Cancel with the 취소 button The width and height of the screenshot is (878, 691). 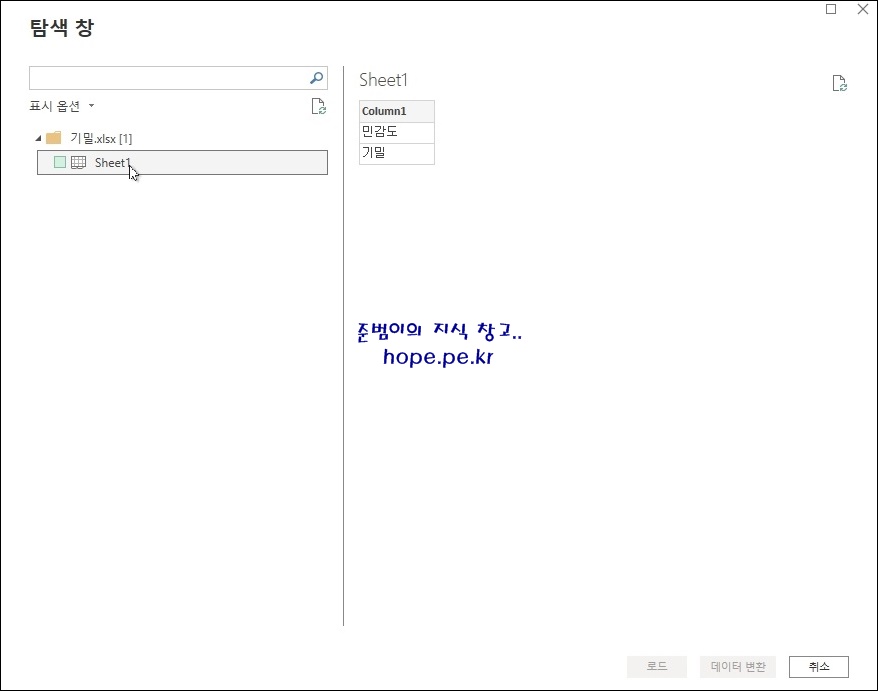pyautogui.click(x=819, y=666)
